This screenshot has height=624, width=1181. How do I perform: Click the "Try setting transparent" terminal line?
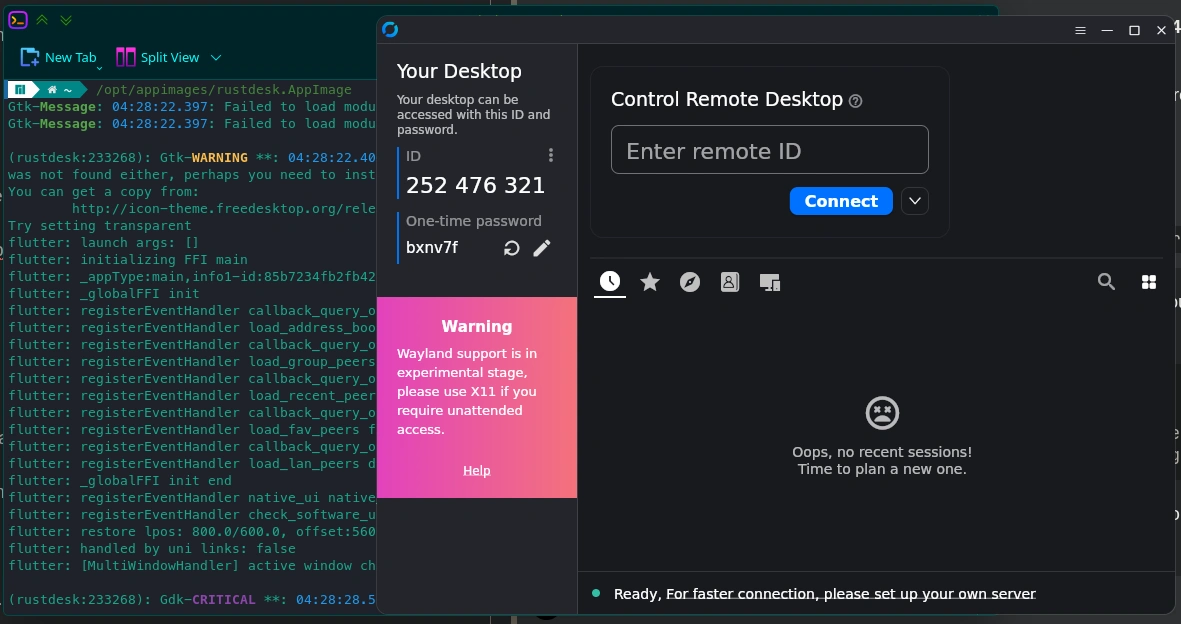(x=99, y=225)
